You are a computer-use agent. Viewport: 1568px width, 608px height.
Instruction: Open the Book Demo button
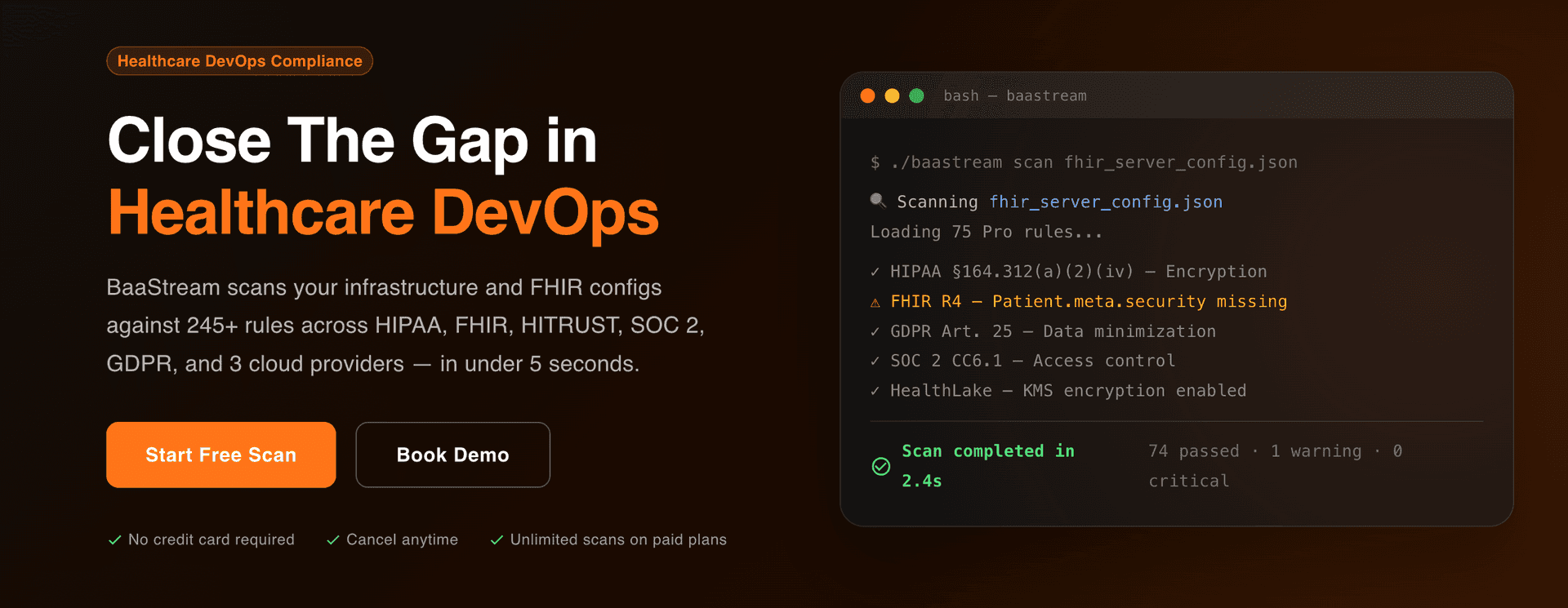[x=452, y=455]
